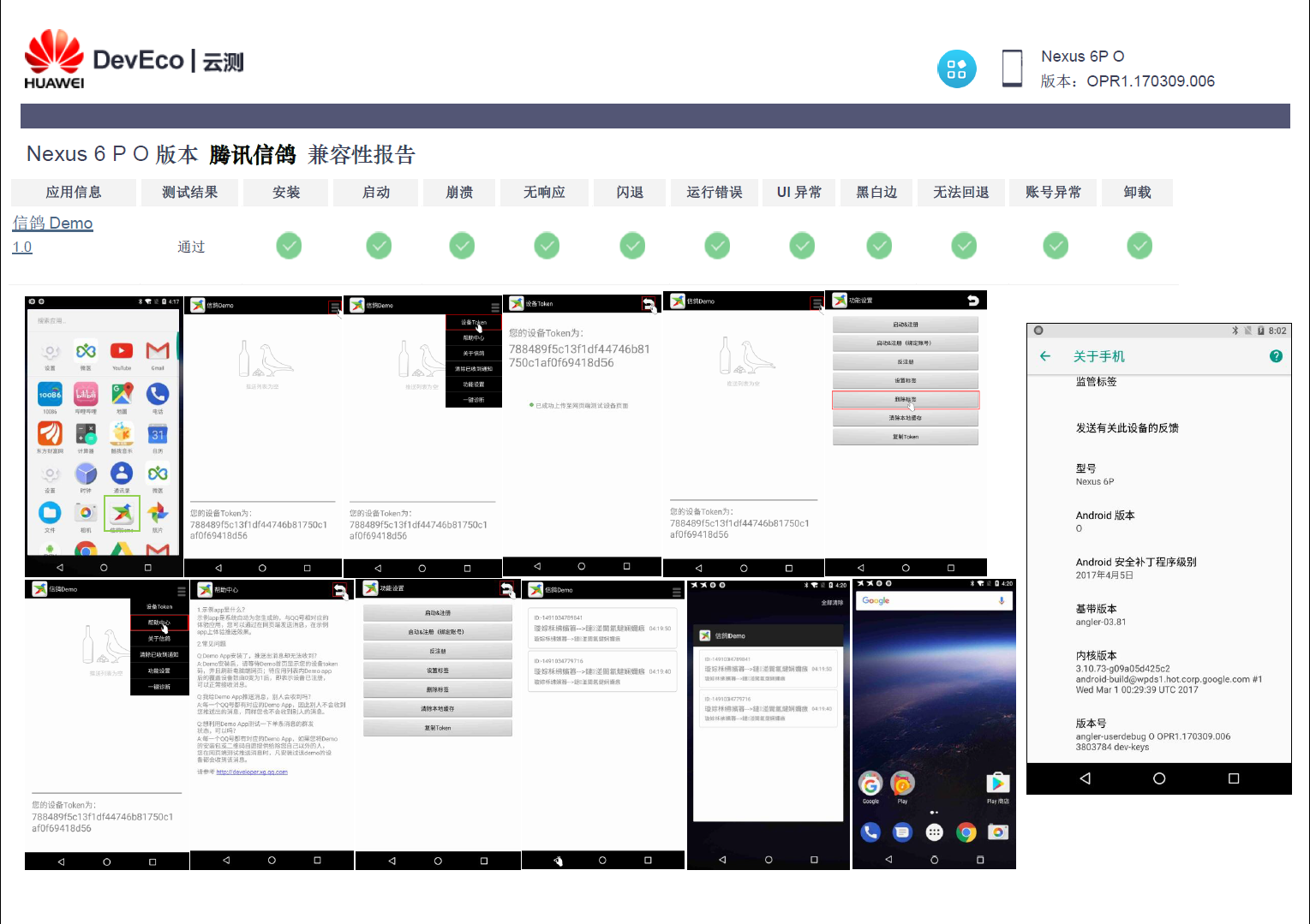1310x924 pixels.
Task: Tap the Gmail icon in the app drawer screenshot
Action: pyautogui.click(x=158, y=351)
